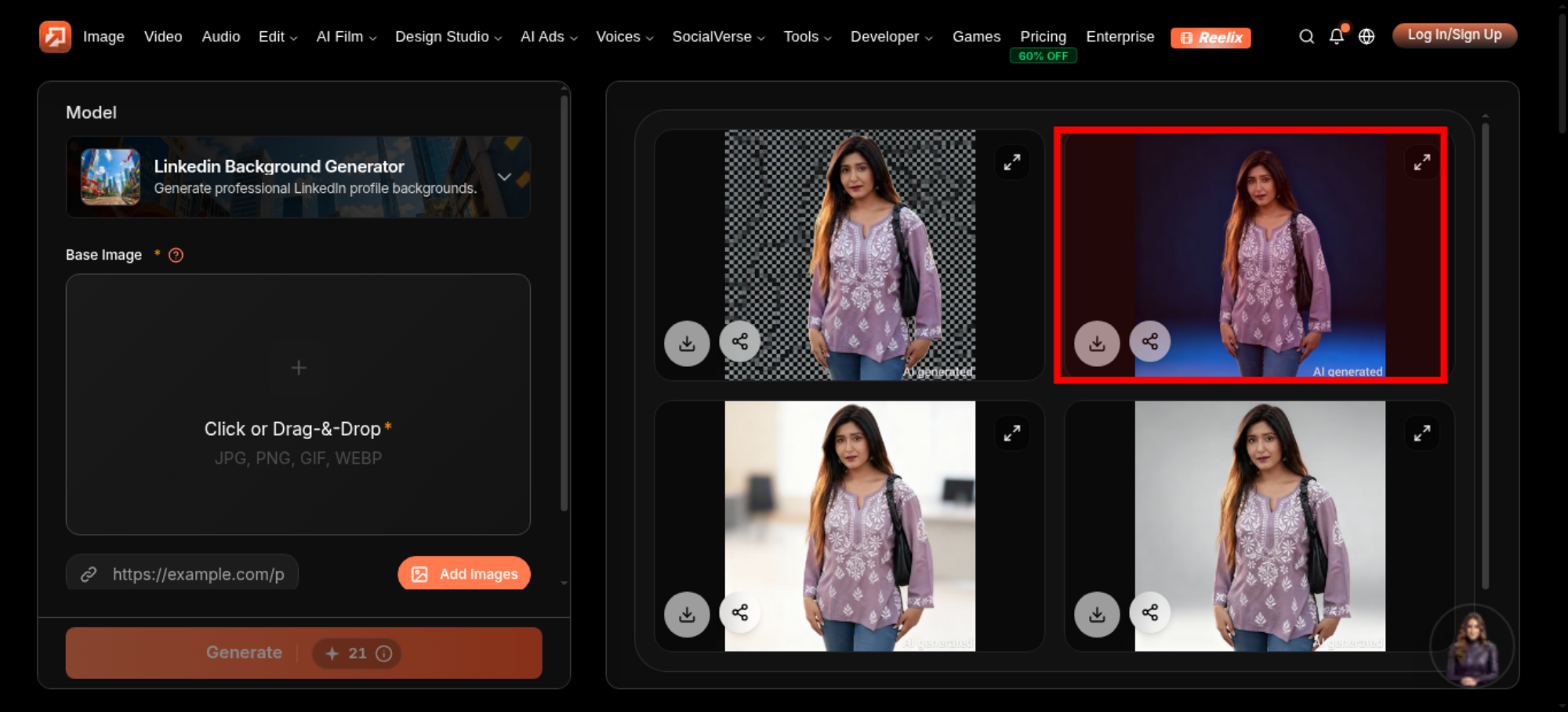1568x712 pixels.
Task: Expand the SocialVerse menu
Action: click(x=718, y=37)
